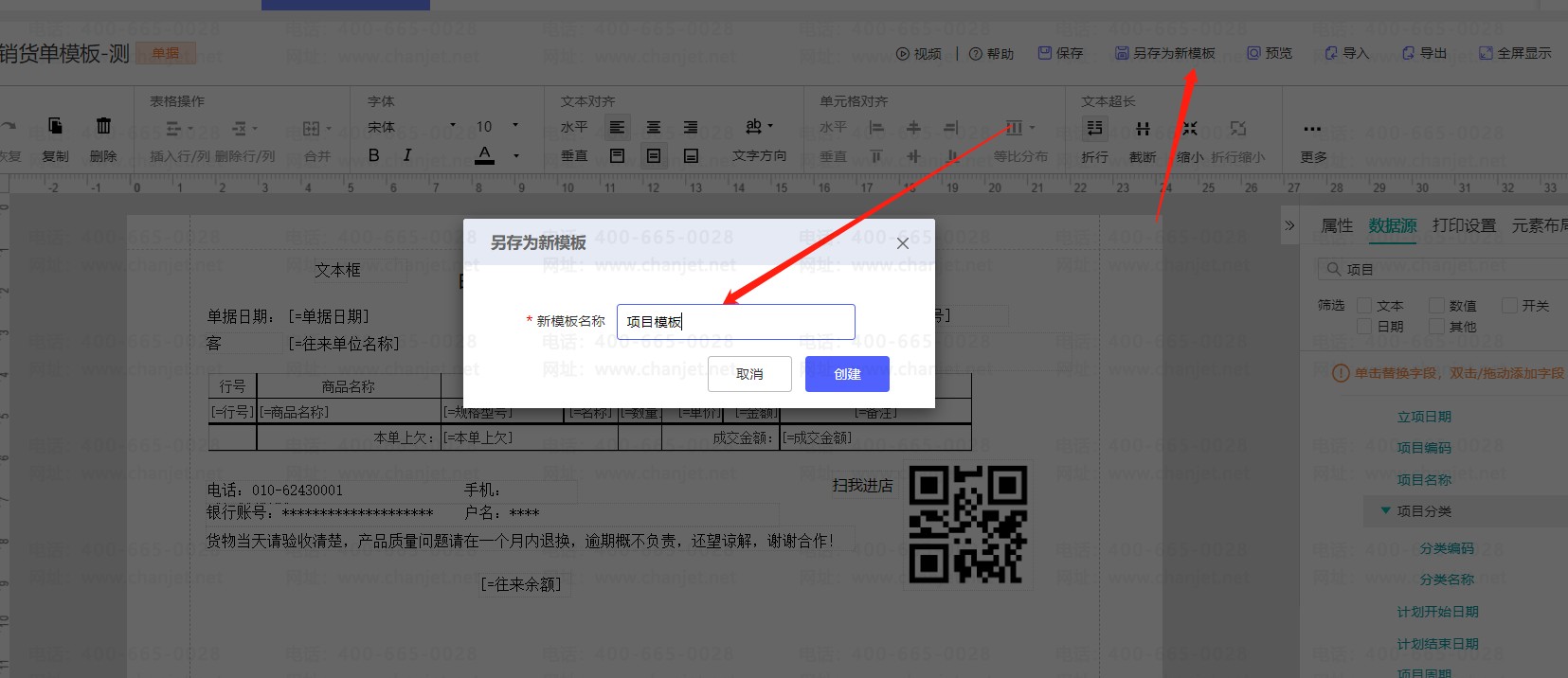The width and height of the screenshot is (1568, 678).
Task: Click the 项目 search field
Action: [1442, 269]
